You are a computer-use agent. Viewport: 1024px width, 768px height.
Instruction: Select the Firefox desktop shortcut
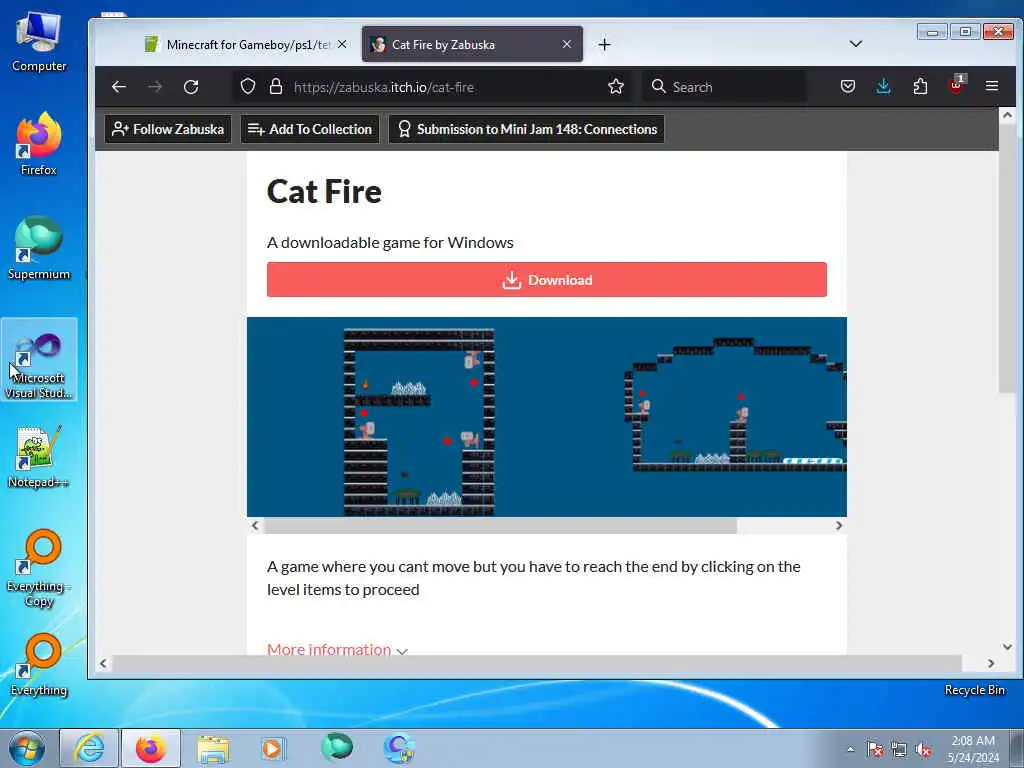[x=39, y=144]
